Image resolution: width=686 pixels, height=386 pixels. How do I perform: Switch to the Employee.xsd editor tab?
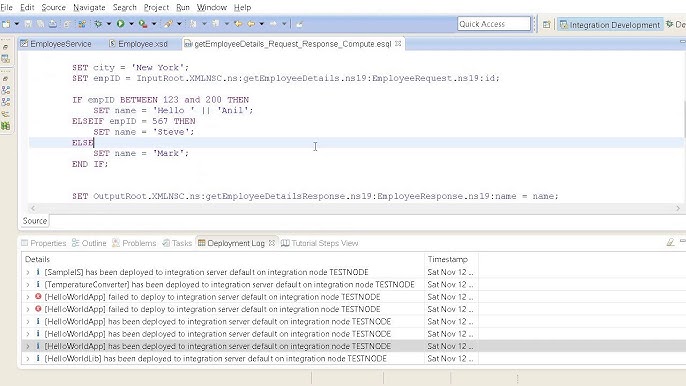point(138,44)
